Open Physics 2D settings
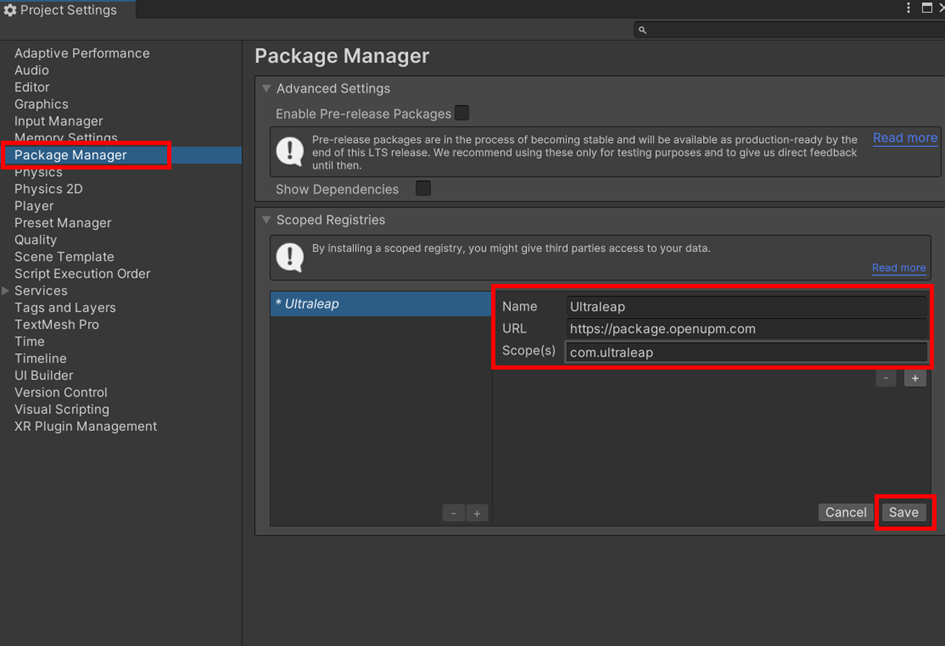The image size is (945, 646). (48, 189)
